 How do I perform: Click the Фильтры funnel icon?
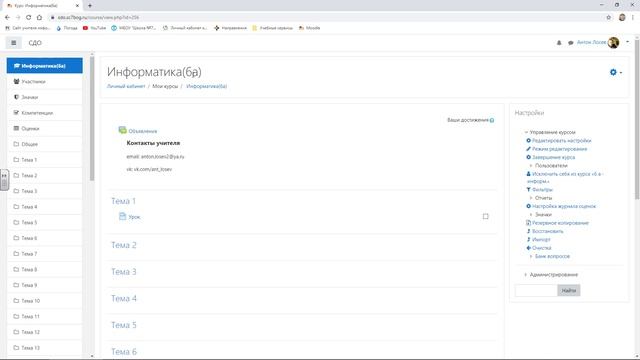tap(529, 189)
